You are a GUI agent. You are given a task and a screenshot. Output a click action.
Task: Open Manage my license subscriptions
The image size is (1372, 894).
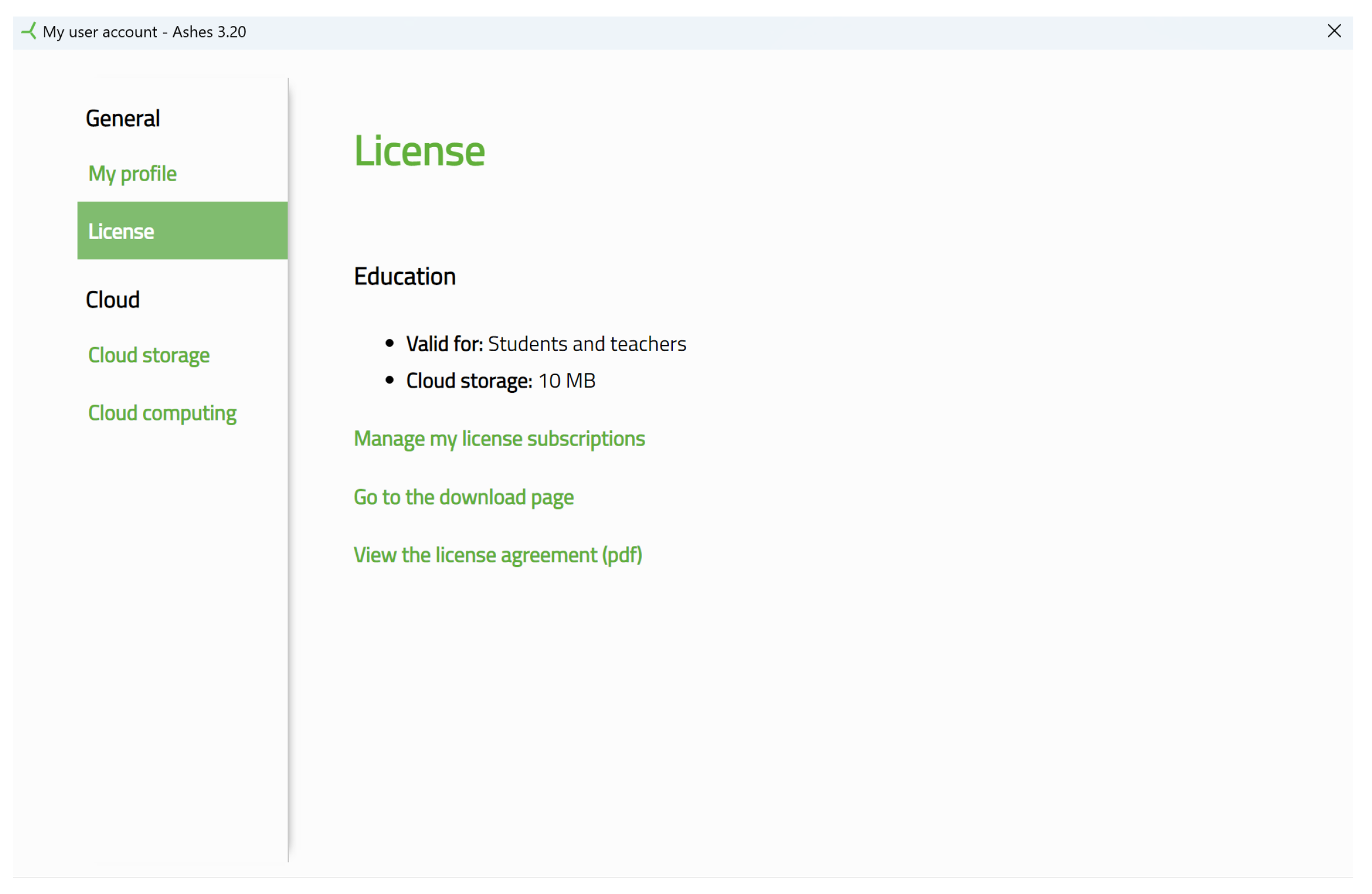pos(499,438)
